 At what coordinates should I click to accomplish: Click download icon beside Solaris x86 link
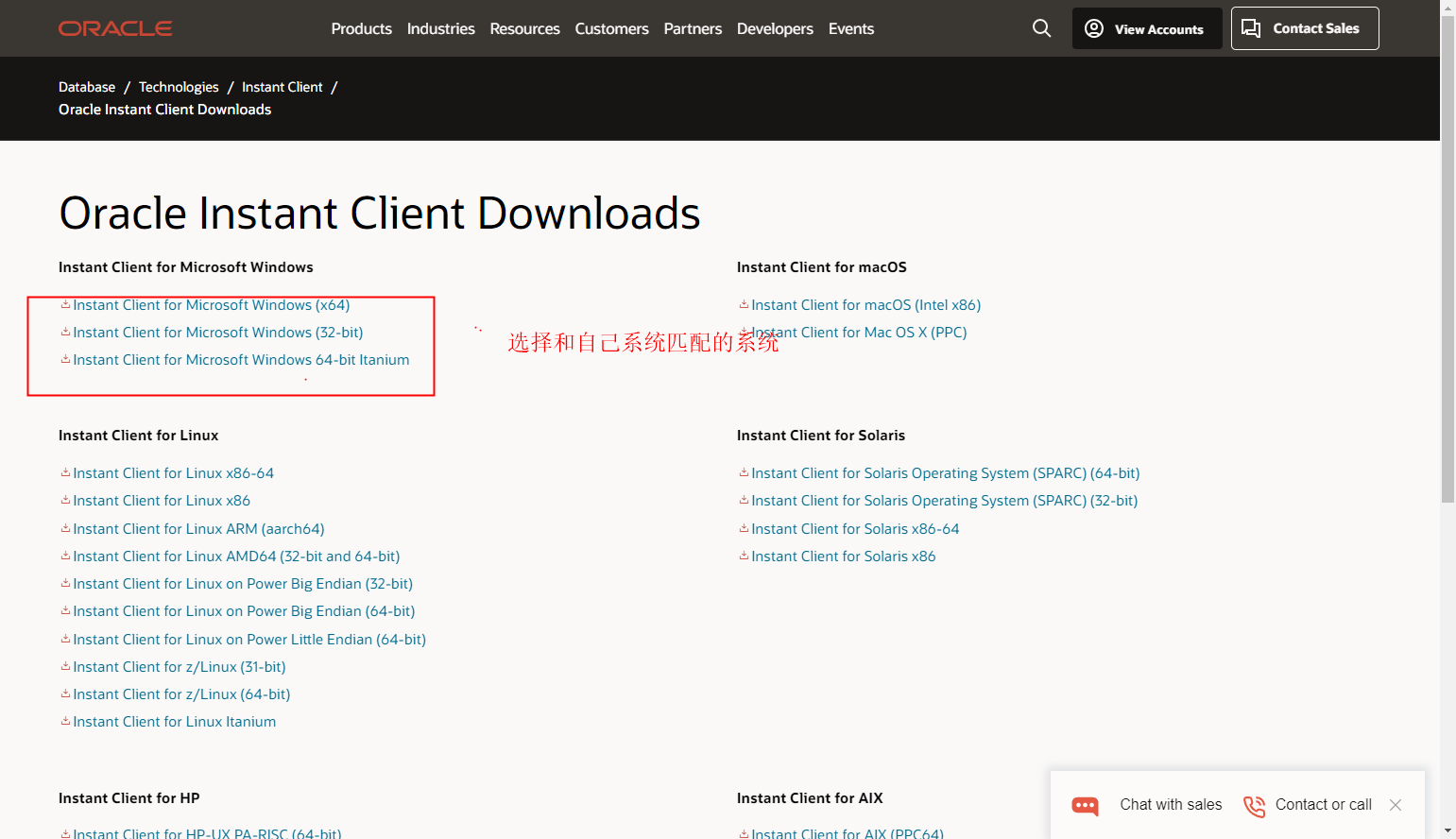tap(744, 556)
